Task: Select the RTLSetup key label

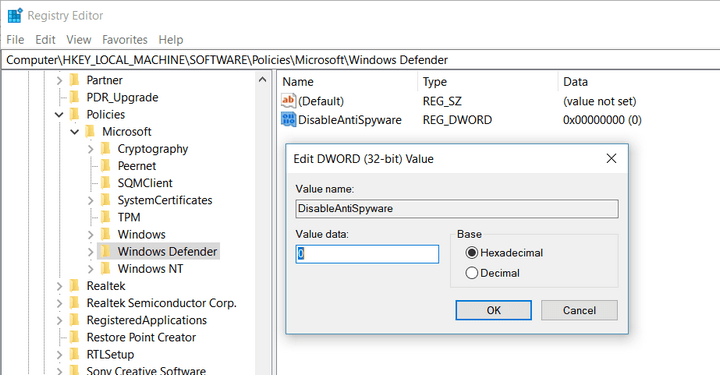Action: pyautogui.click(x=110, y=354)
